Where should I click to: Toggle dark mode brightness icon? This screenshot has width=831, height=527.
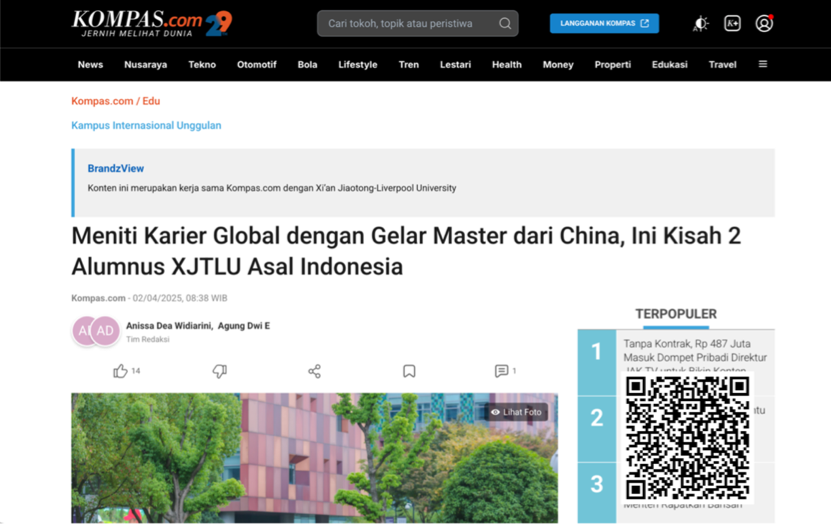700,23
